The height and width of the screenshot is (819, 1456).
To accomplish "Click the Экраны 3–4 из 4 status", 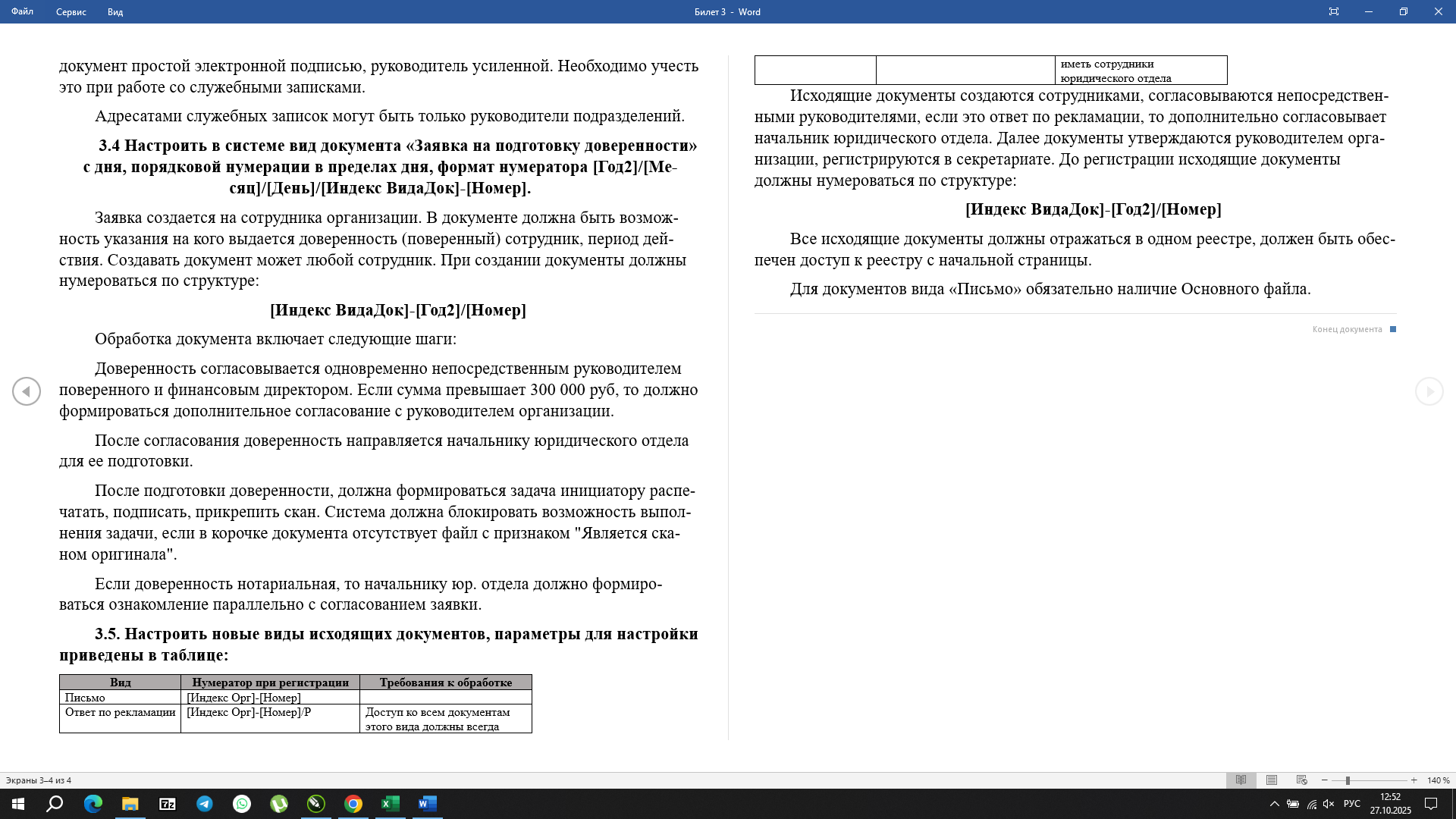I will point(39,780).
